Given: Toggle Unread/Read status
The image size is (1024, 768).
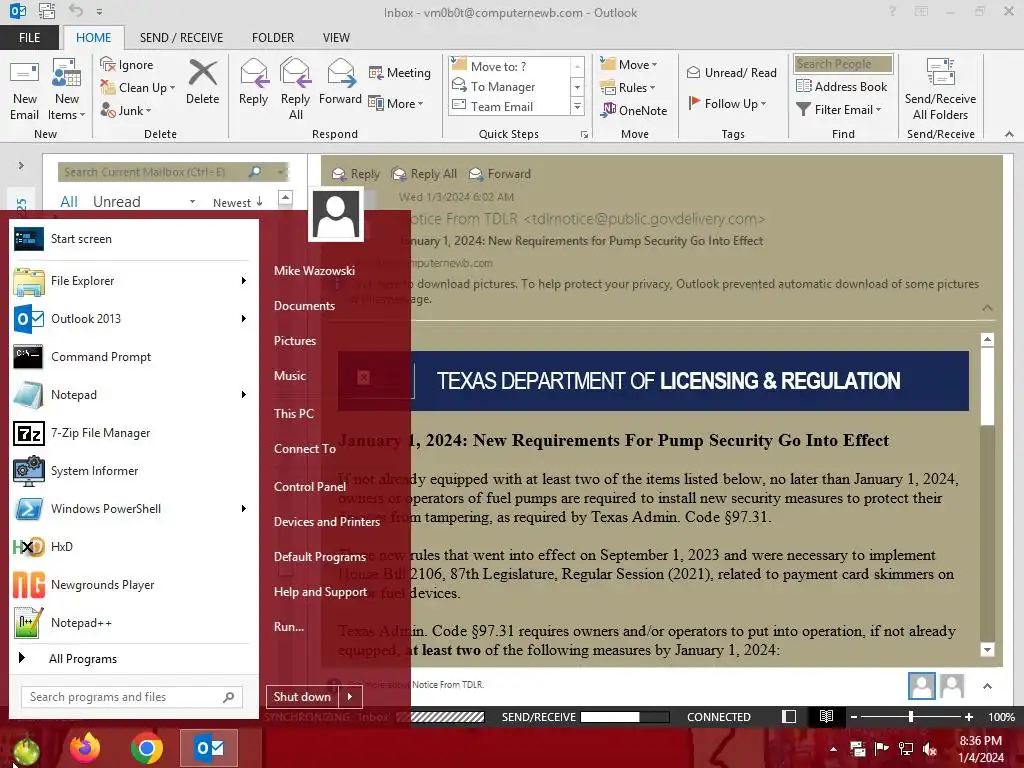Looking at the screenshot, I should tap(731, 72).
